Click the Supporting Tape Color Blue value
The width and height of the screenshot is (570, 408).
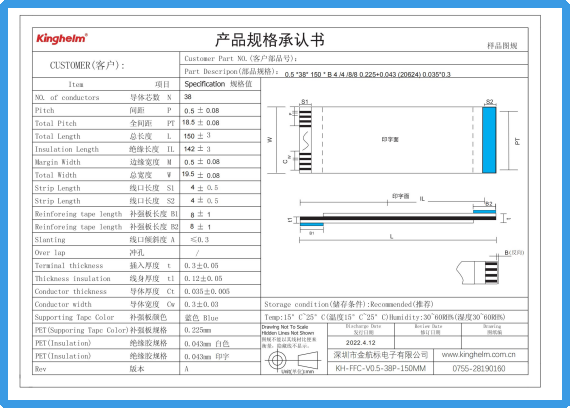click(x=201, y=318)
